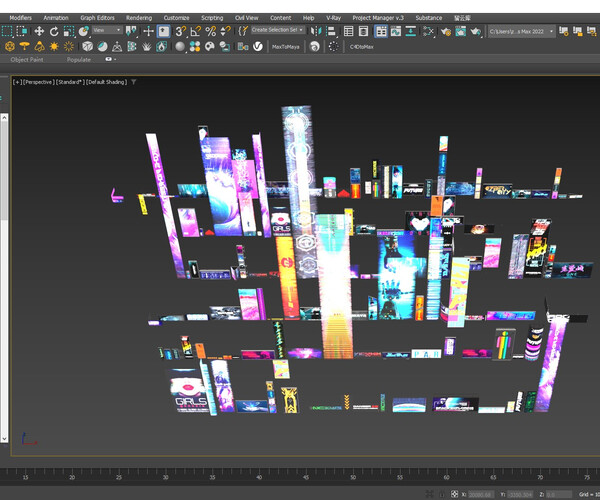Viewport: 600px width, 500px height.
Task: Select the Rectangular Selection Region tool
Action: click(7, 31)
